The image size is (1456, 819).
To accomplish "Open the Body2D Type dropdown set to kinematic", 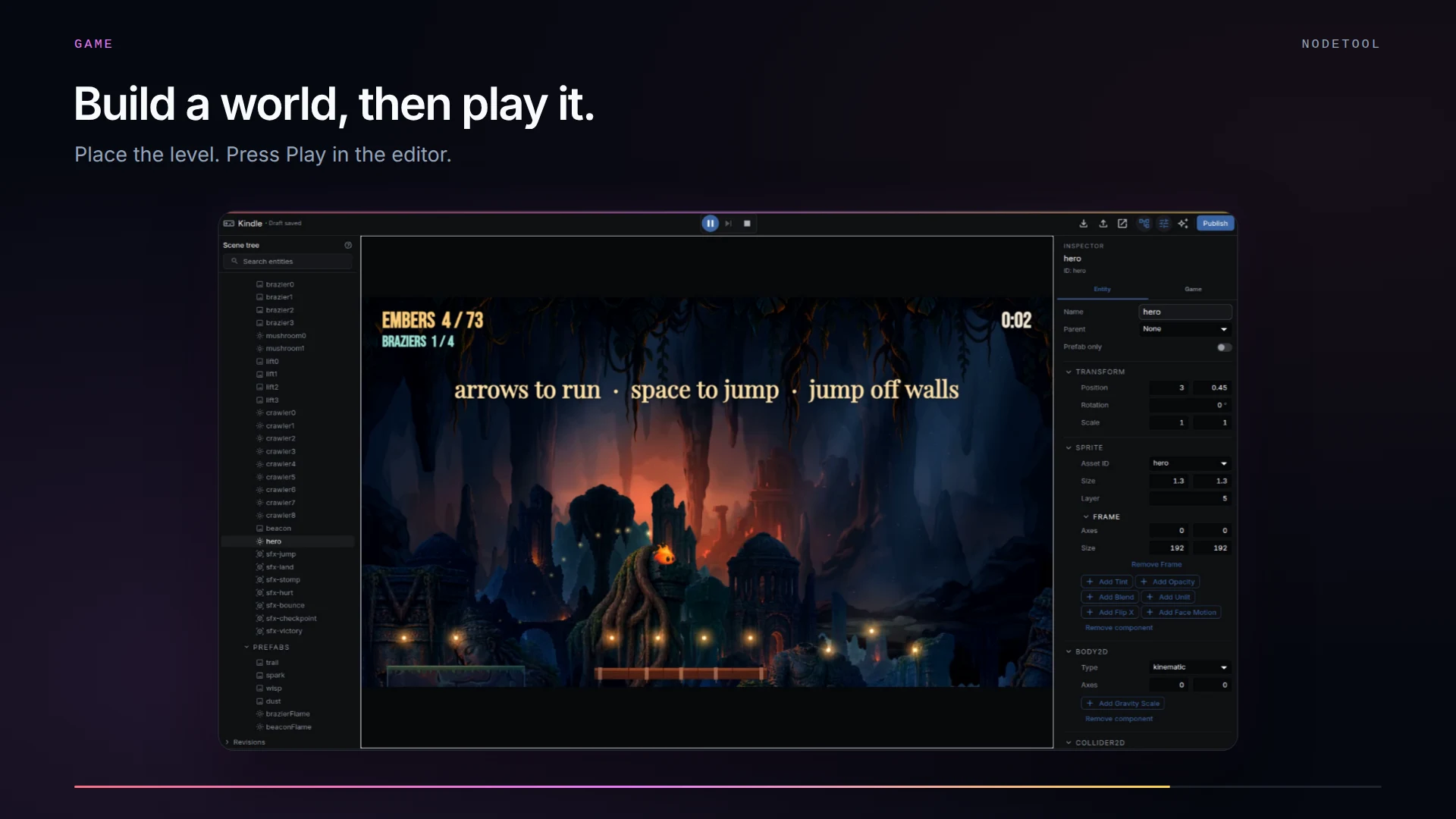I will point(1190,667).
